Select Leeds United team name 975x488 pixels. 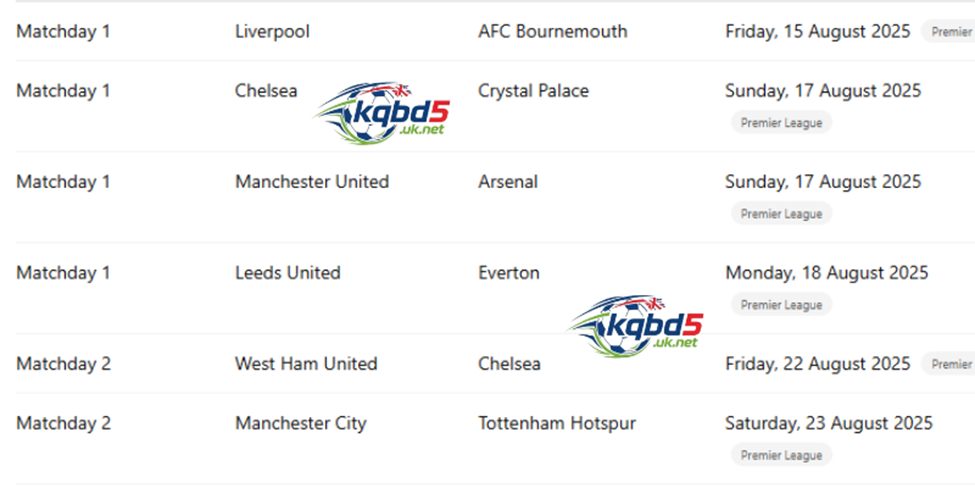287,273
